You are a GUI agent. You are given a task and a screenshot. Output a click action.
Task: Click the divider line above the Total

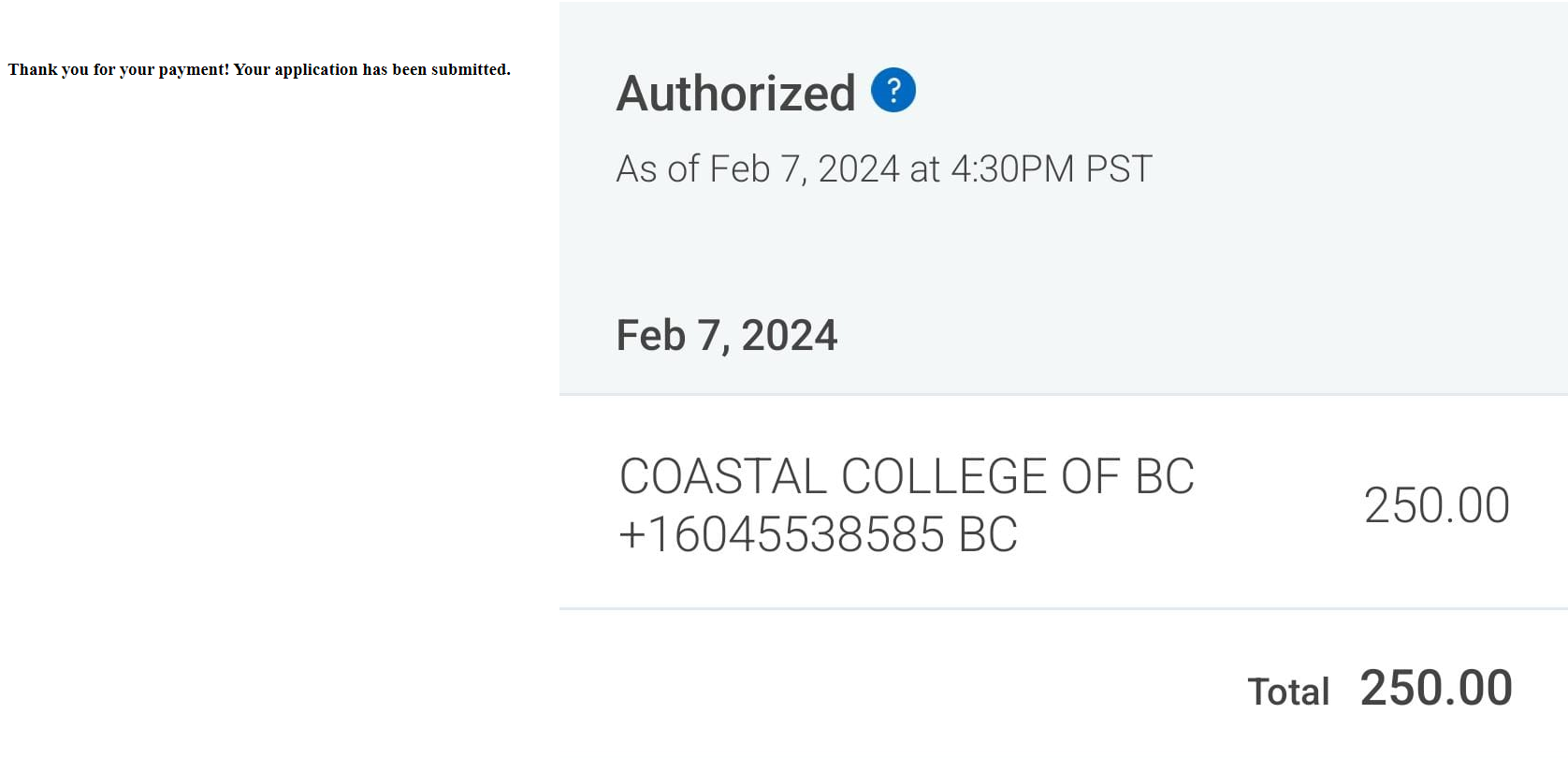pos(1064,609)
